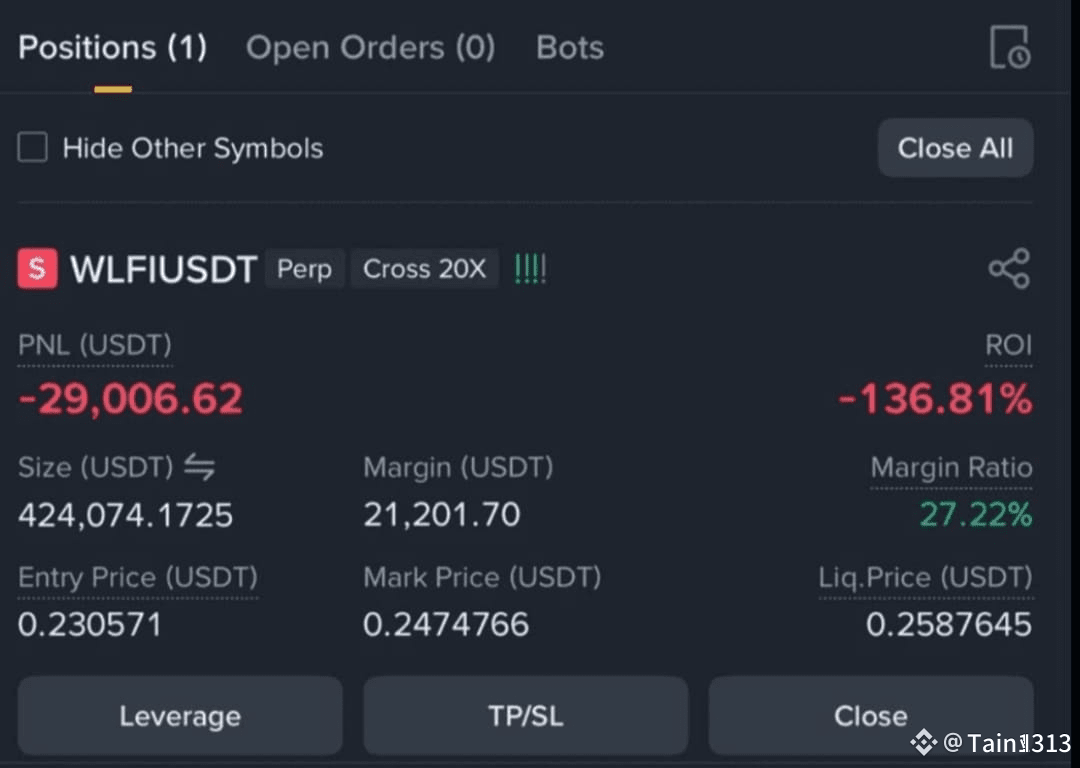Share the WLFIUSDT position
This screenshot has width=1080, height=768.
coord(1009,269)
